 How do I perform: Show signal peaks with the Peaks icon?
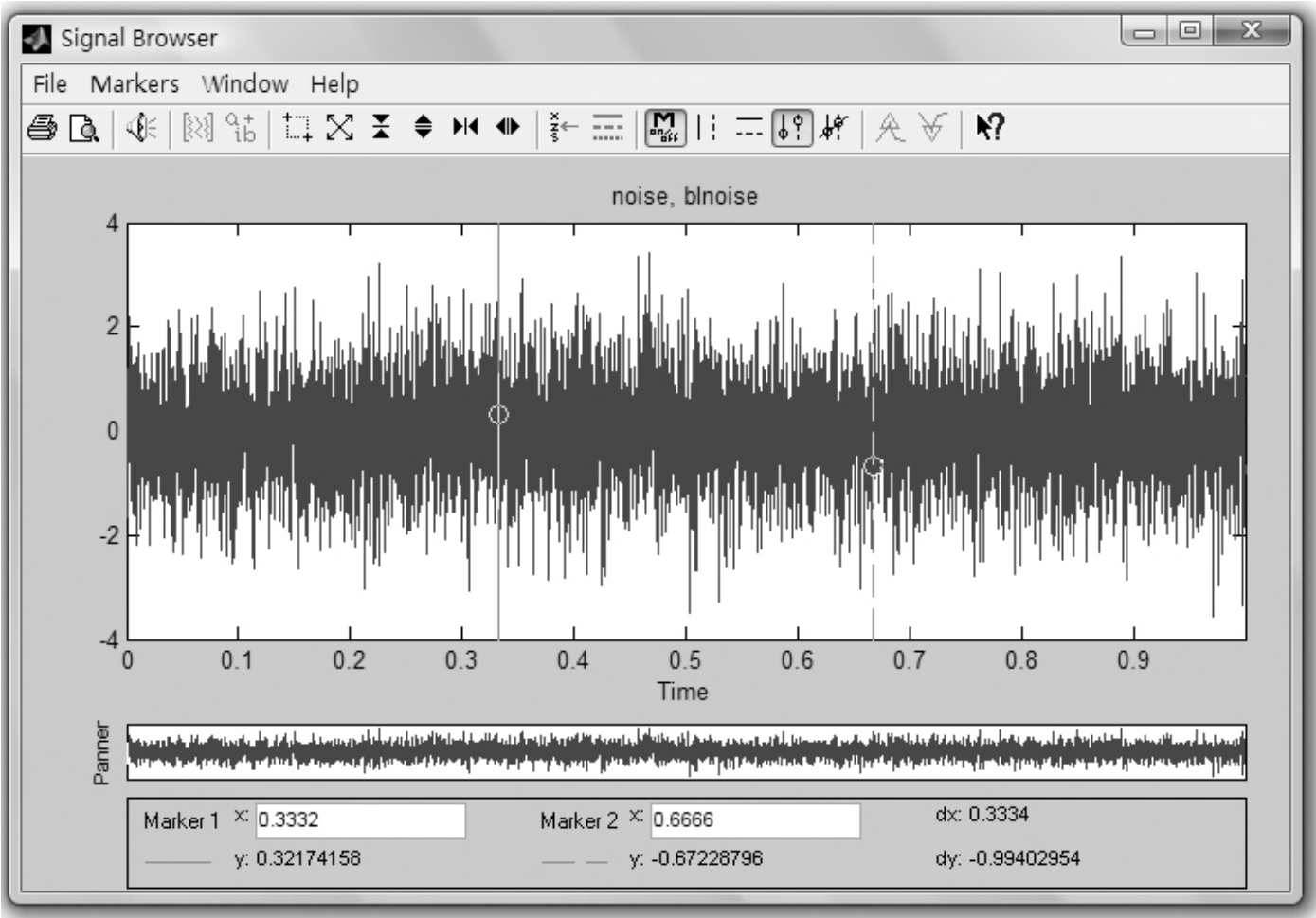[x=890, y=127]
